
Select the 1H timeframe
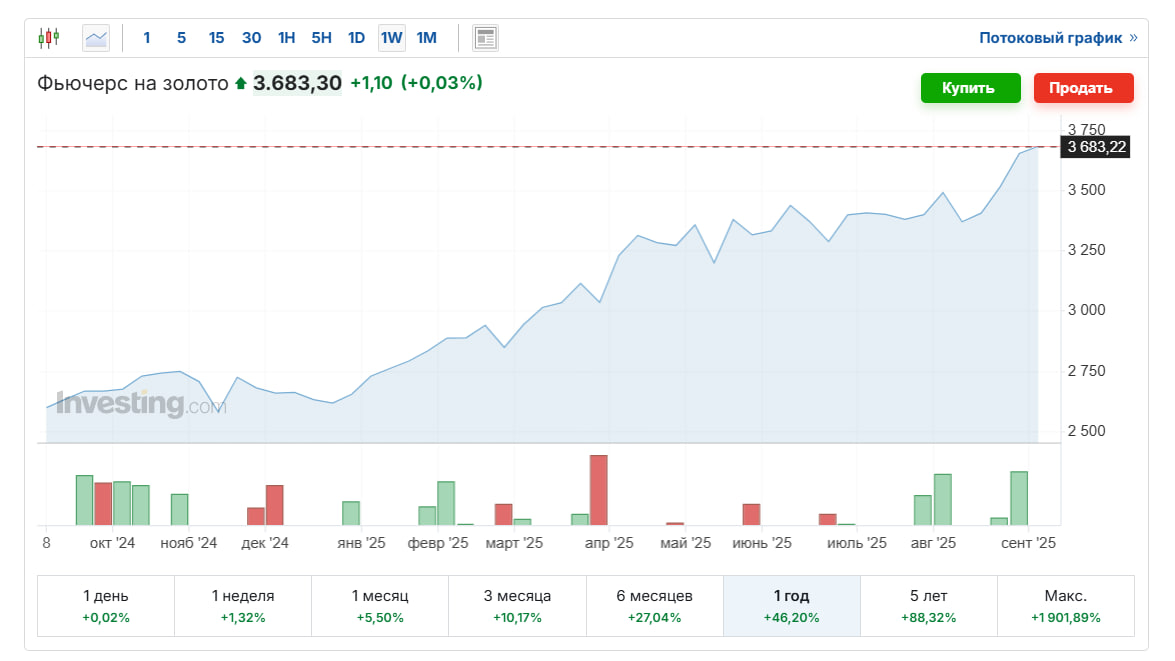[286, 38]
